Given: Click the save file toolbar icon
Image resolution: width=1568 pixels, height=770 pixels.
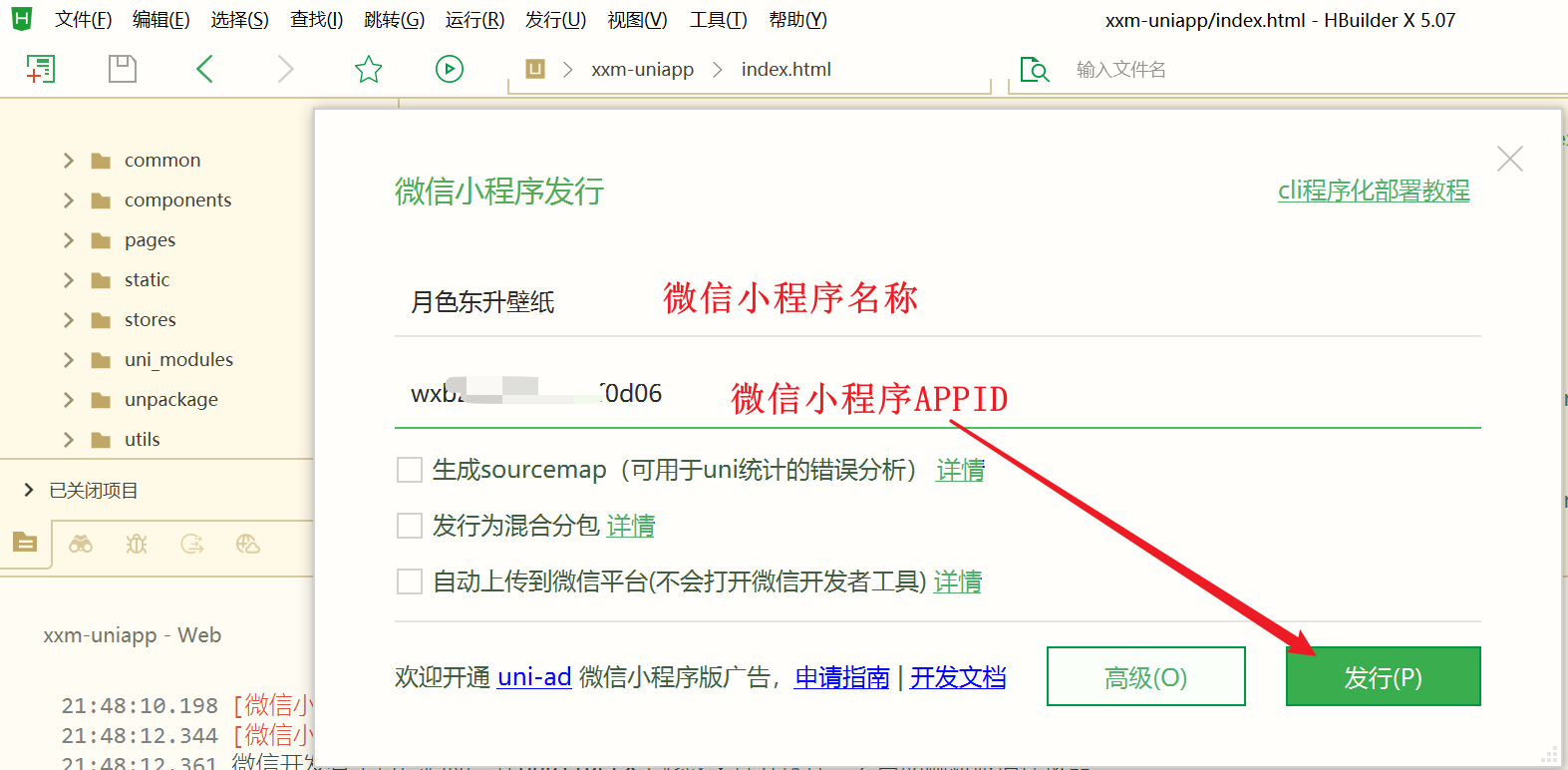Looking at the screenshot, I should (x=123, y=69).
